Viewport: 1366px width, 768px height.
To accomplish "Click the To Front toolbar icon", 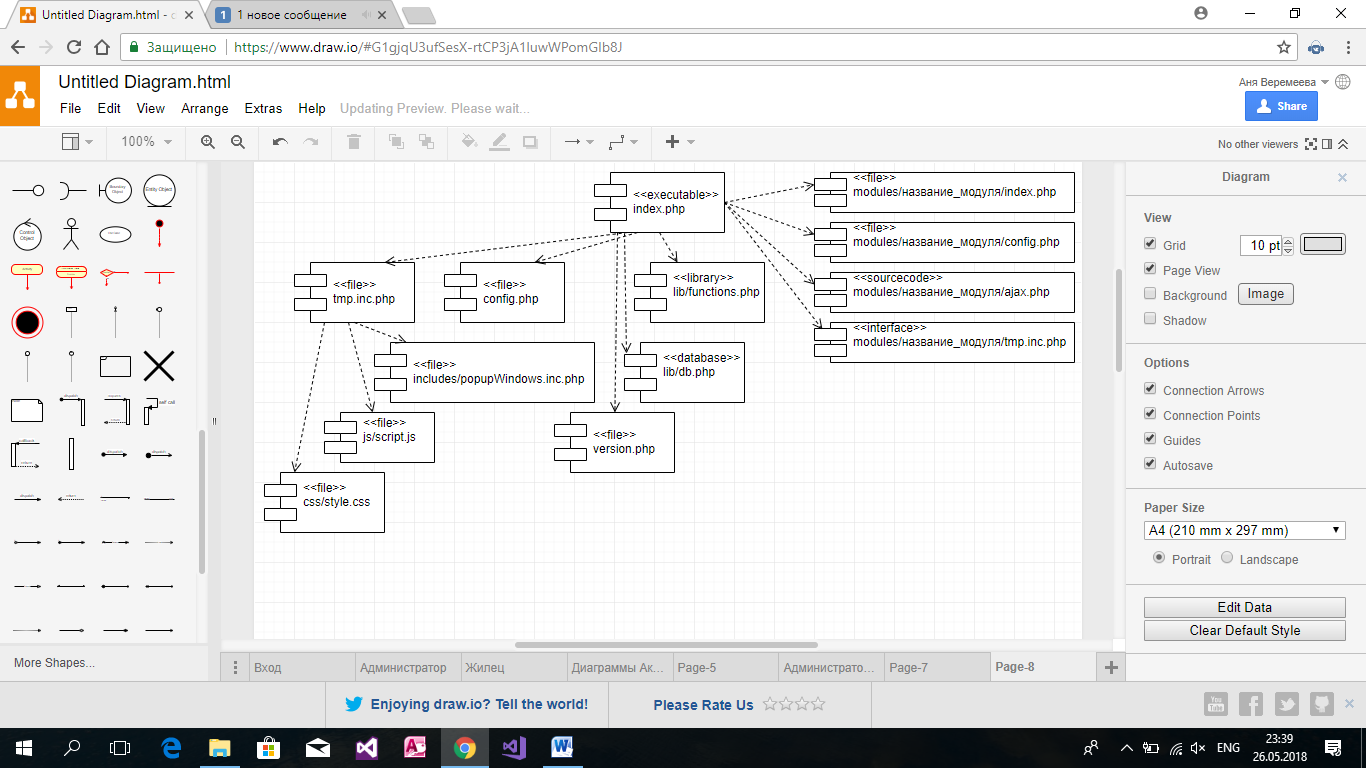I will 396,142.
